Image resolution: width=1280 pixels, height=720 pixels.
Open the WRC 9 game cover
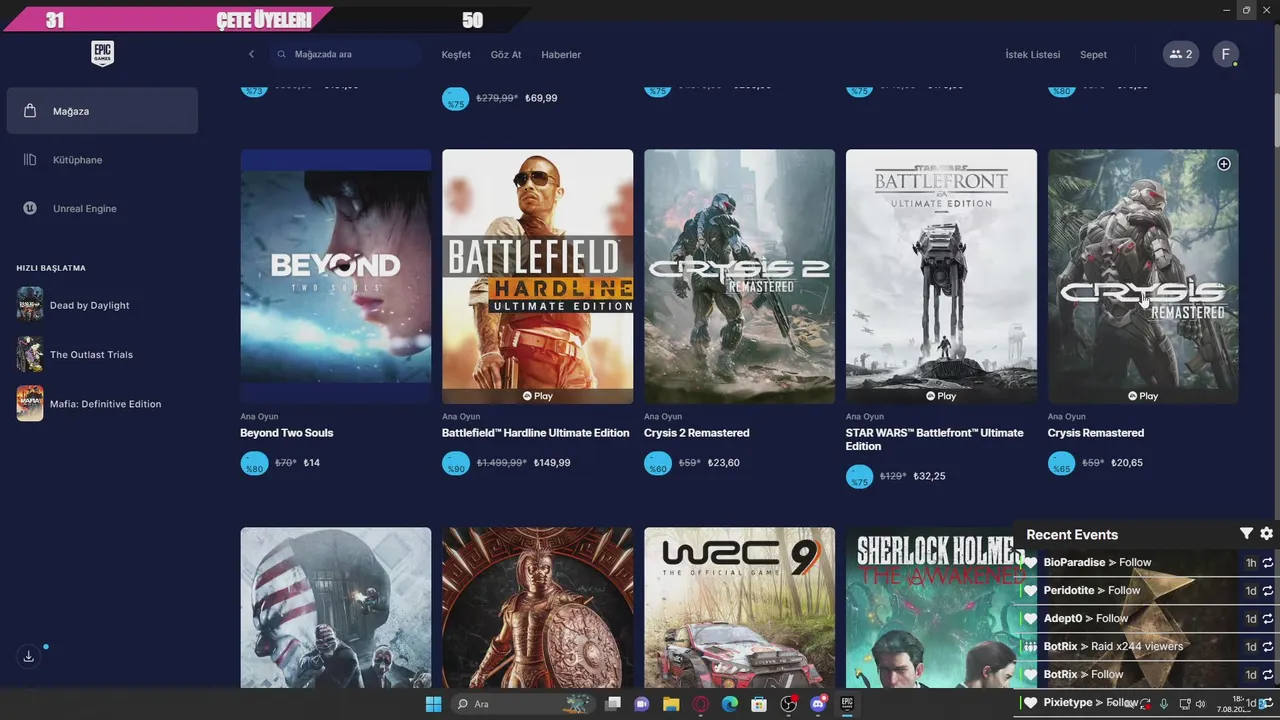(x=740, y=608)
